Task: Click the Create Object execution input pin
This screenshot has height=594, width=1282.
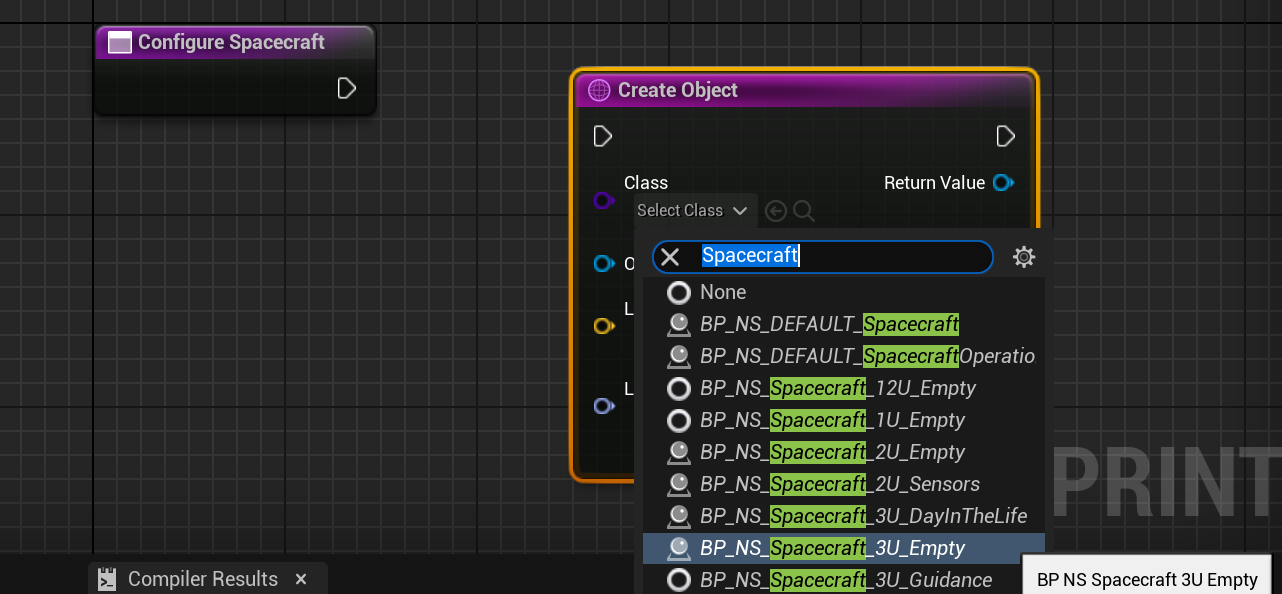Action: point(602,136)
